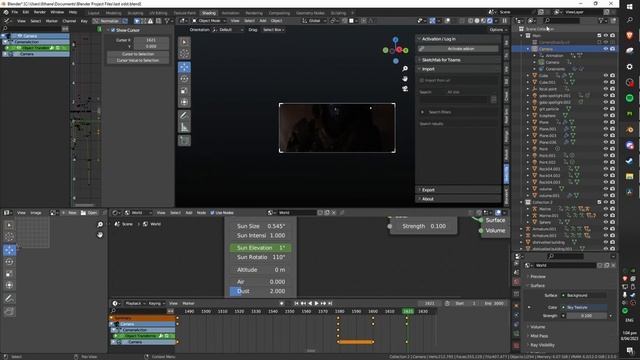
Task: Click the auto-keying record dot in timeline
Action: [282, 303]
